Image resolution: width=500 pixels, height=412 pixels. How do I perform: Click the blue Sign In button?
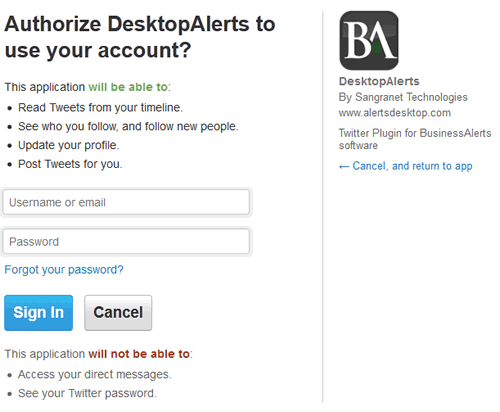(x=38, y=313)
